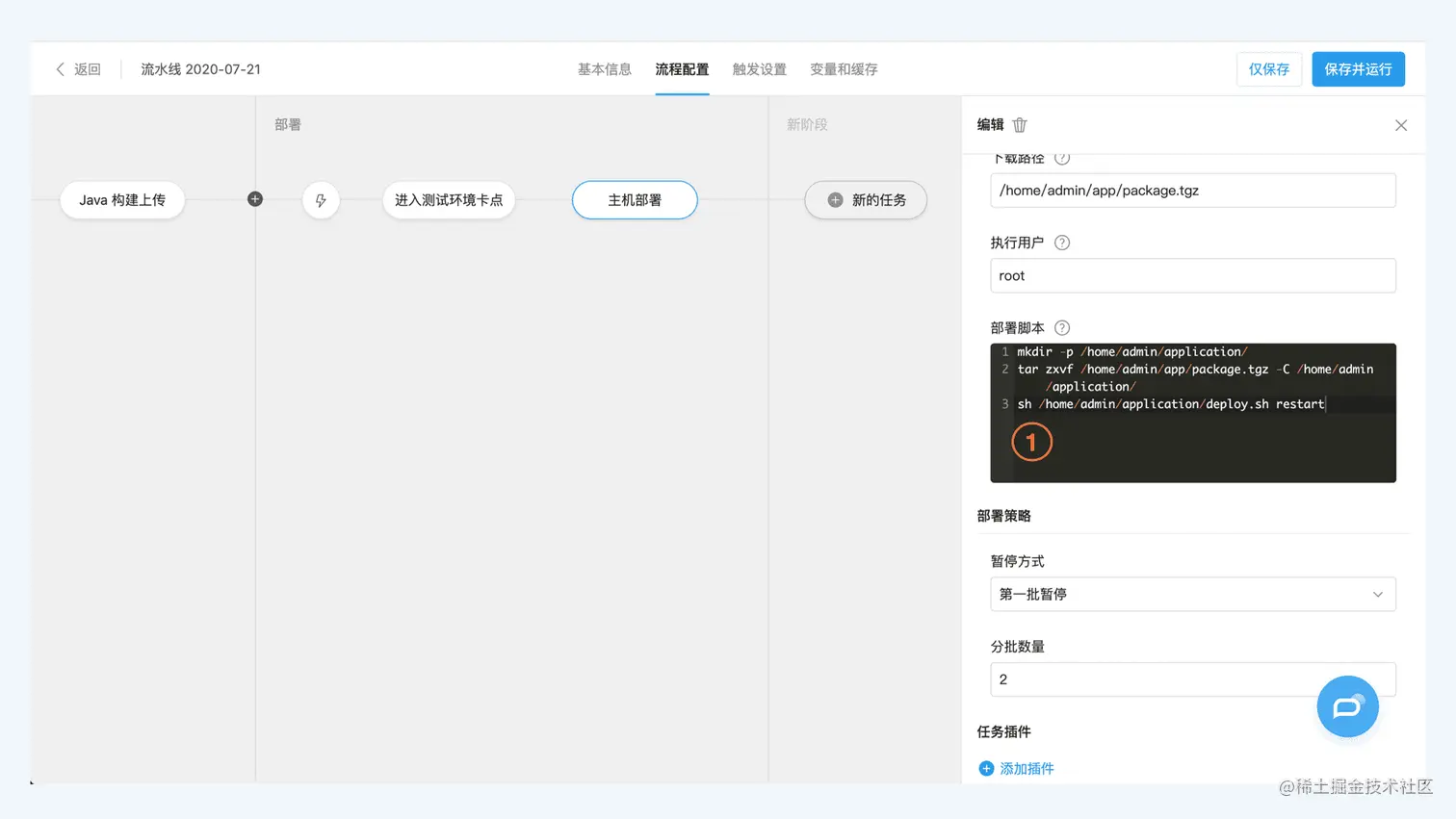Click the deploy.sh restart script line
Viewport: 1456px width, 819px height.
pos(1171,404)
